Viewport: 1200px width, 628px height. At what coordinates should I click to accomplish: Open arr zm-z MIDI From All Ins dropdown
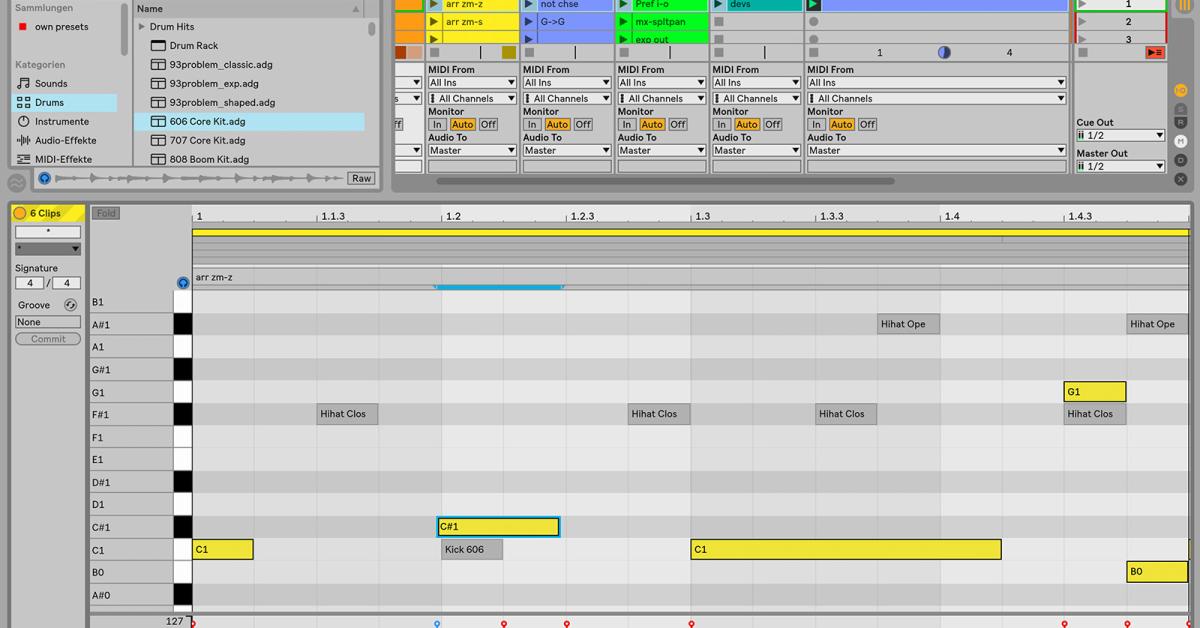[x=472, y=83]
